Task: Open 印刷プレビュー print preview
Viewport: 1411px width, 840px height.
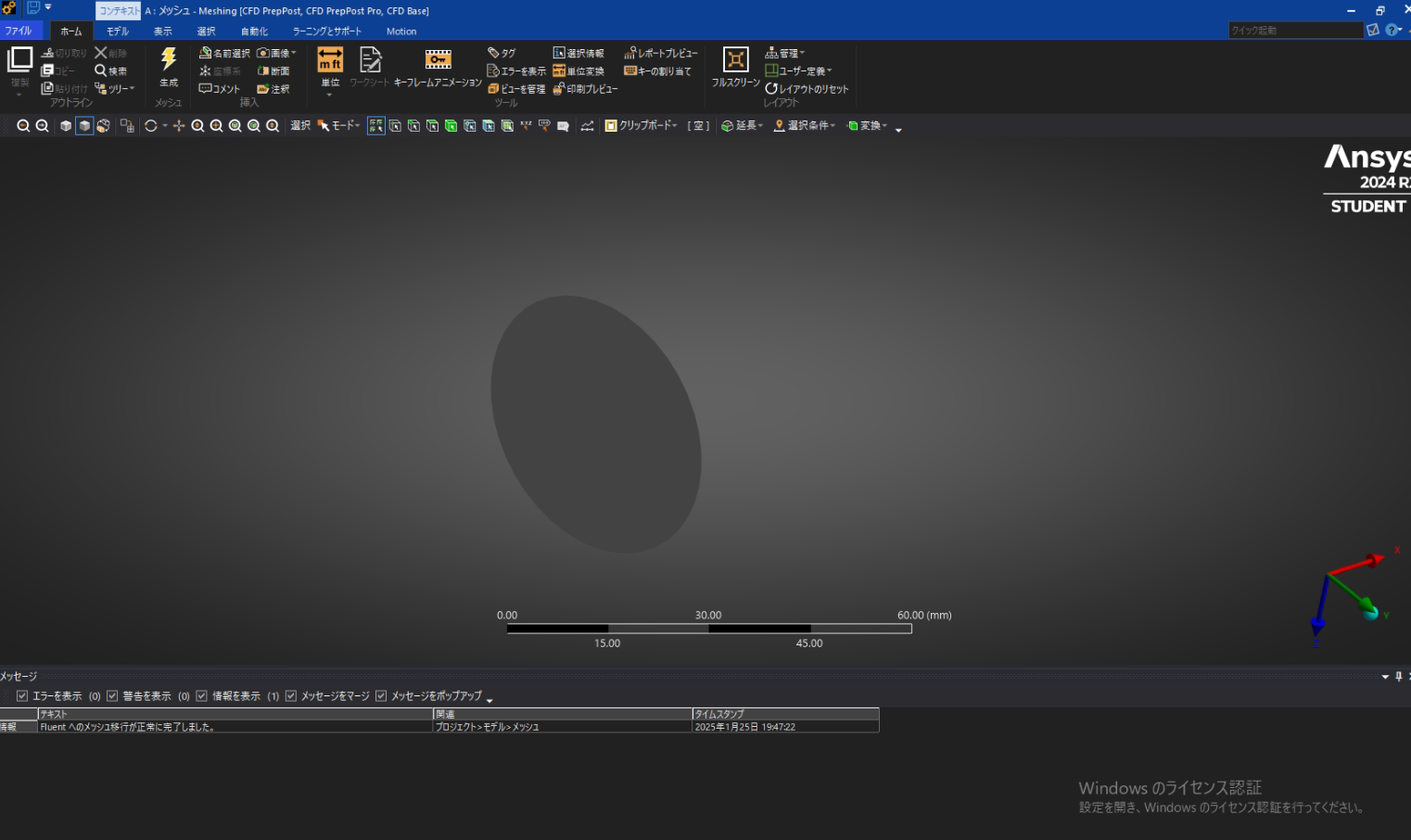Action: (x=585, y=89)
